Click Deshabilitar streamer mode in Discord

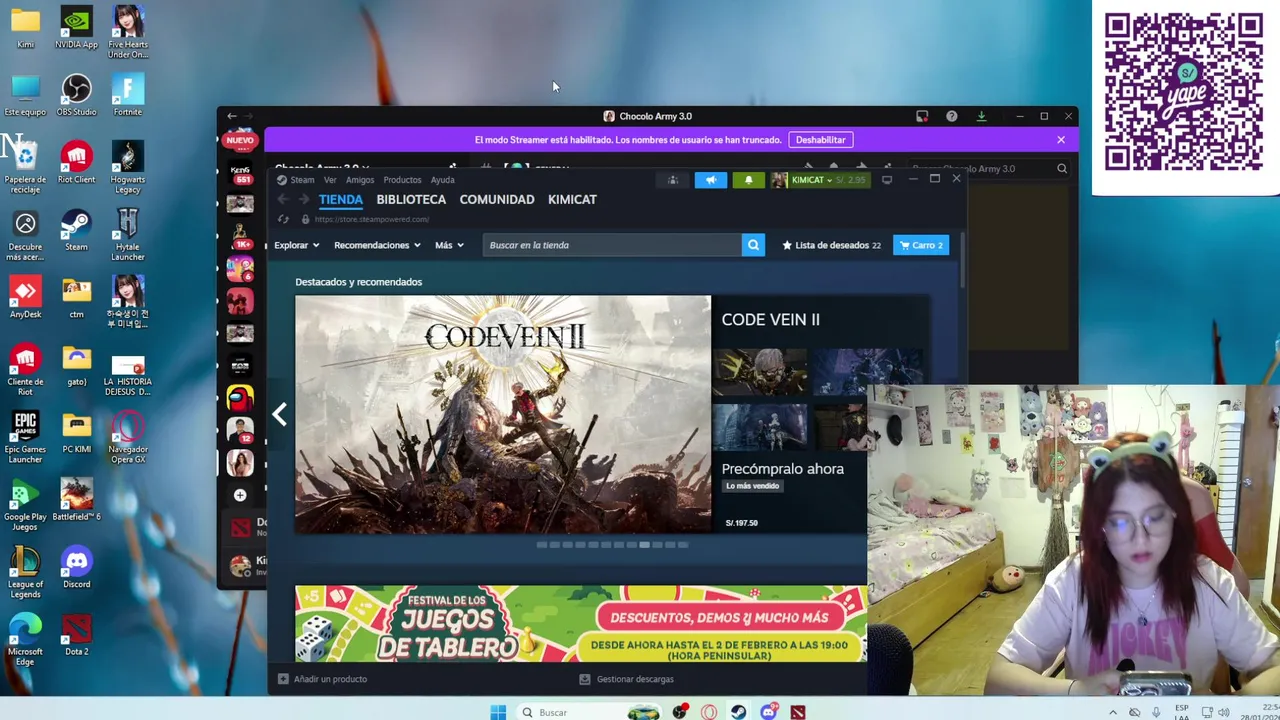click(x=821, y=140)
